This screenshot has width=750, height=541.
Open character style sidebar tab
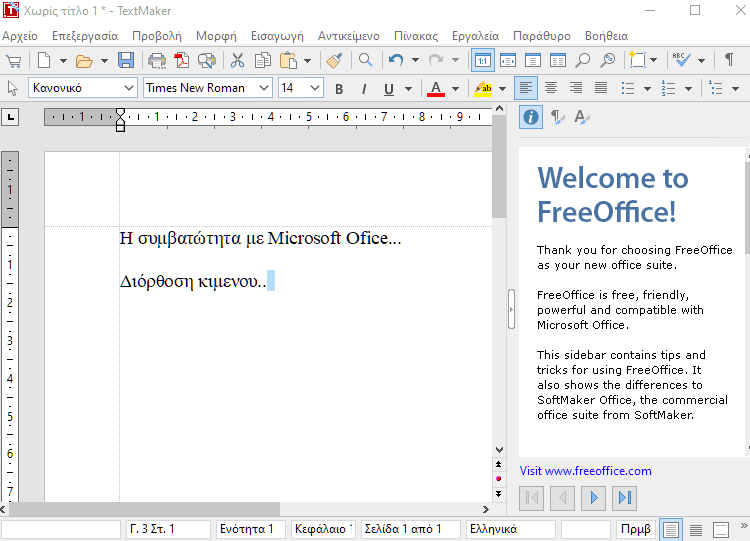(x=582, y=117)
